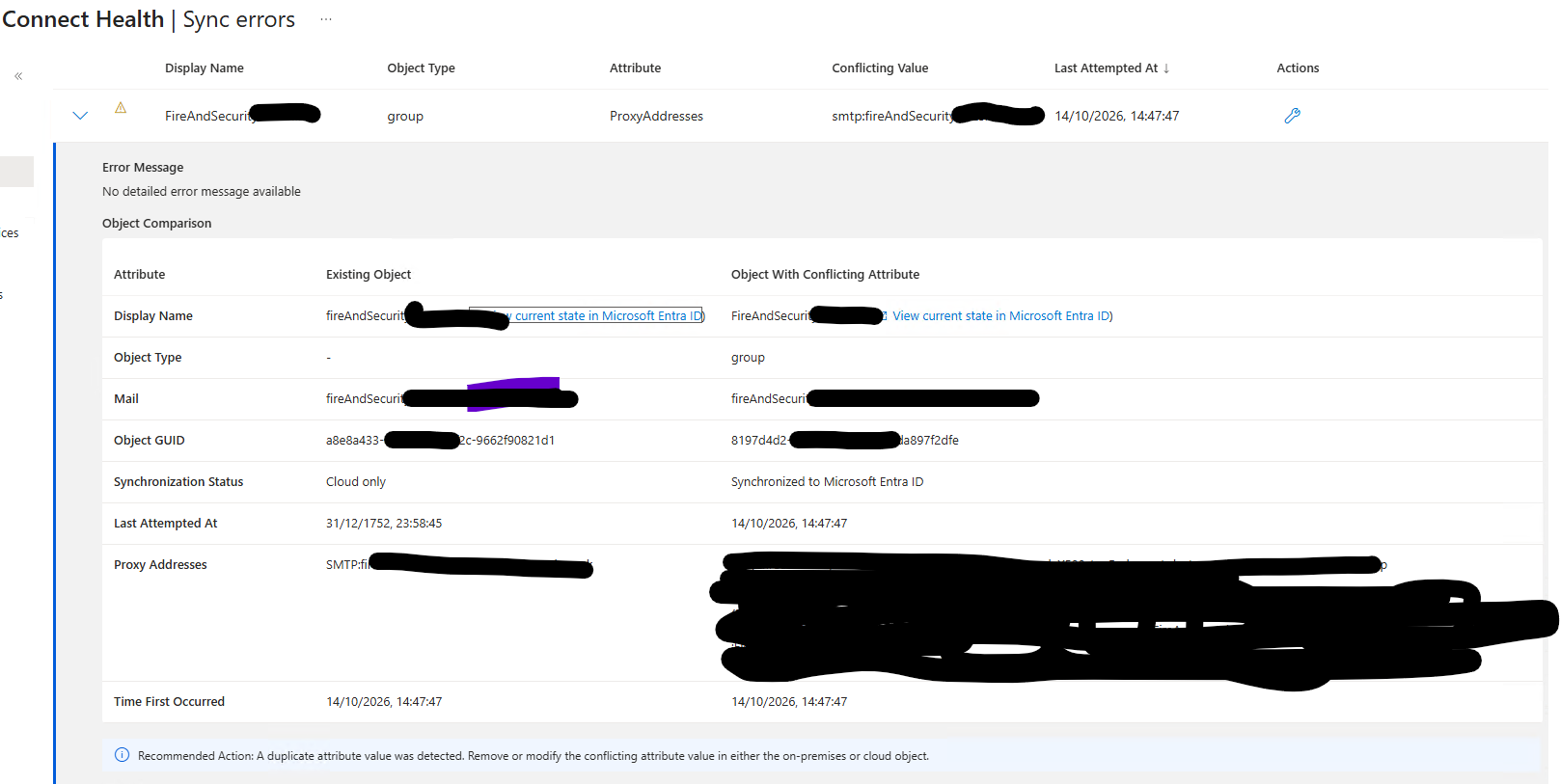The image size is (1560, 784).
Task: Click the info icon beside Recommended Action
Action: click(x=122, y=755)
